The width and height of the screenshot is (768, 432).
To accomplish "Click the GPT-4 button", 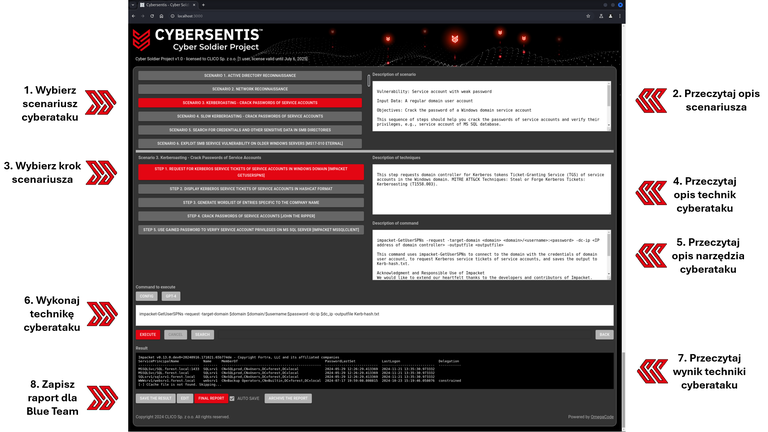I will tap(171, 296).
